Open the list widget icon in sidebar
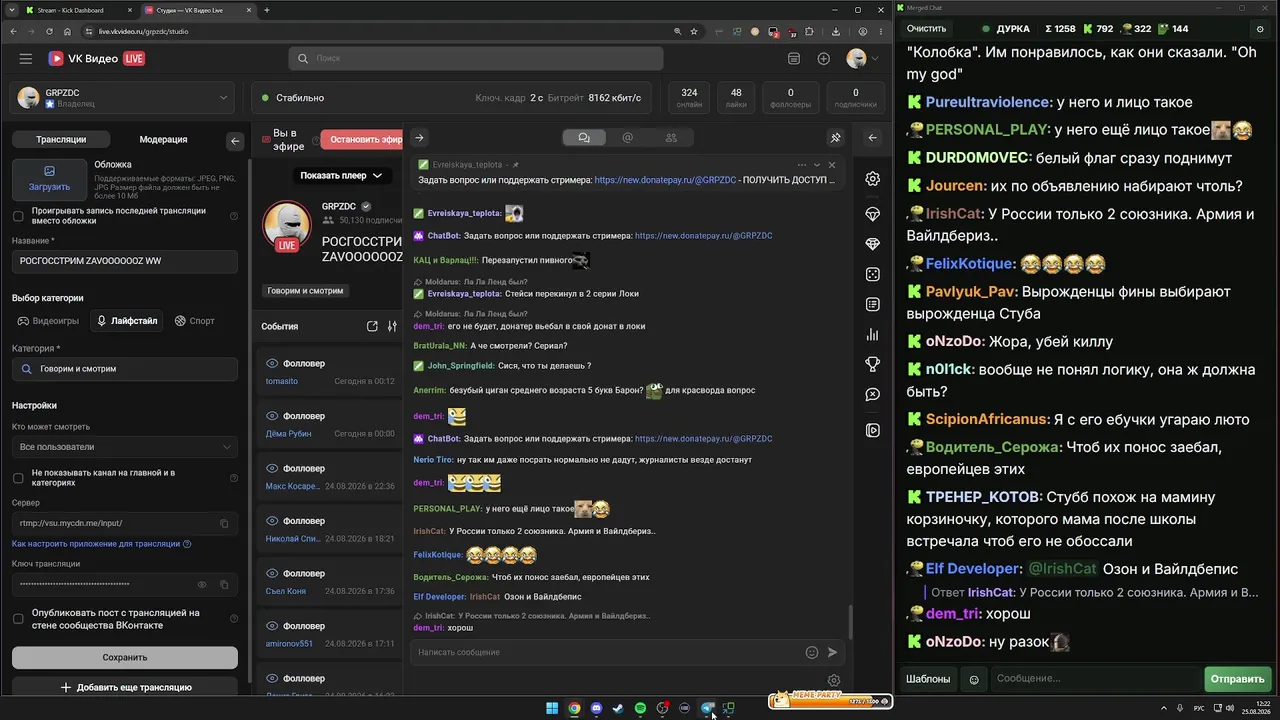The image size is (1280, 720). 873,304
